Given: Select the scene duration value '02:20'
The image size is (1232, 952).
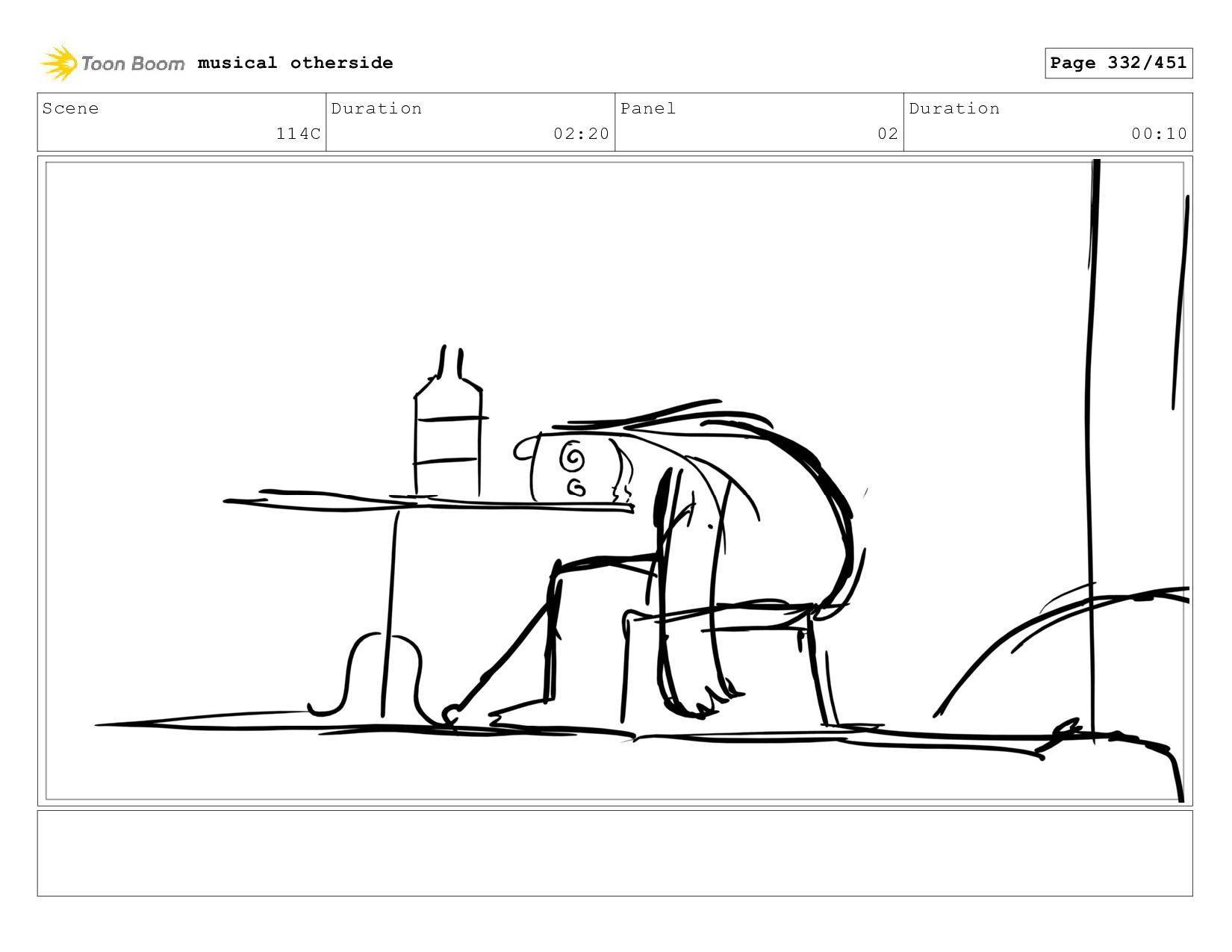Looking at the screenshot, I should [x=581, y=134].
